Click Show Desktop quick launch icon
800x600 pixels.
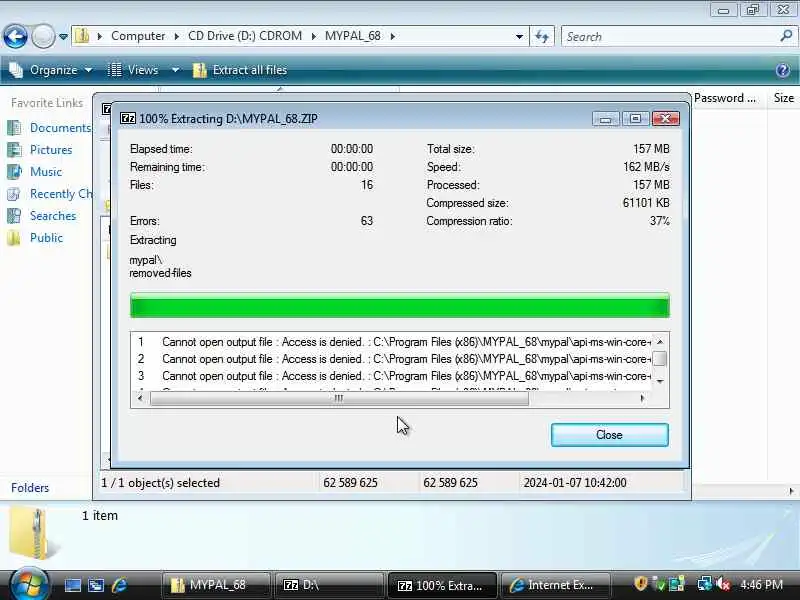tap(72, 585)
